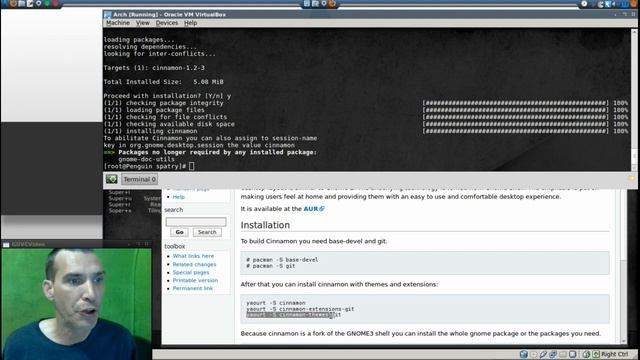
Task: Click the VirtualBox network adapter status icon
Action: pos(553,354)
